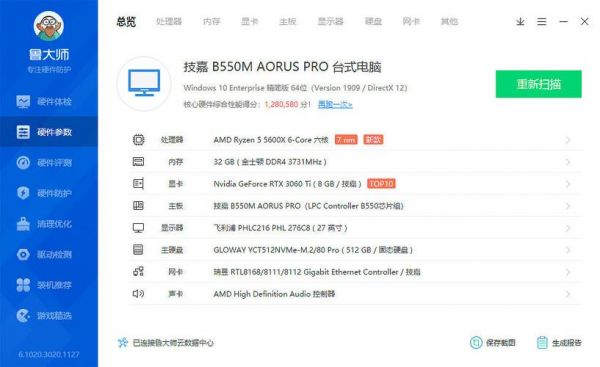Expand the 显示器 row chevron

(x=568, y=228)
